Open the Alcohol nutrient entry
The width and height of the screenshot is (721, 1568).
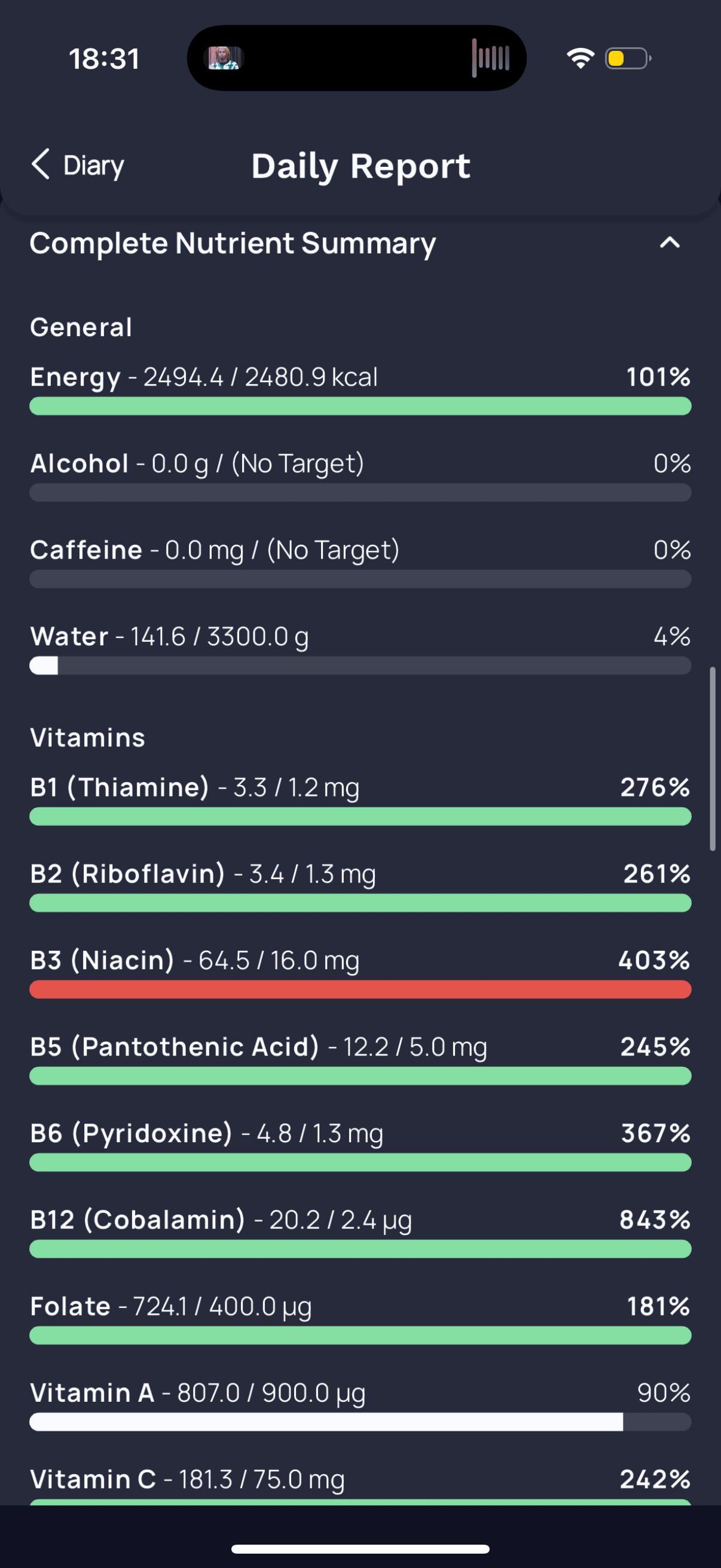click(360, 476)
